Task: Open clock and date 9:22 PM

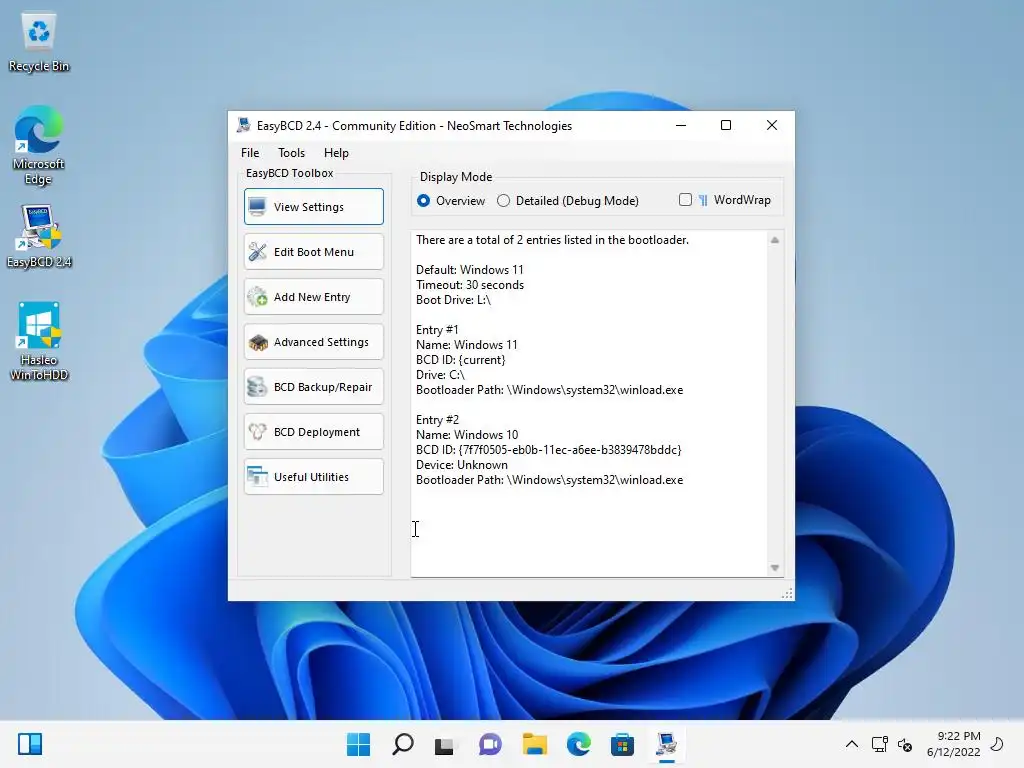Action: [953, 744]
